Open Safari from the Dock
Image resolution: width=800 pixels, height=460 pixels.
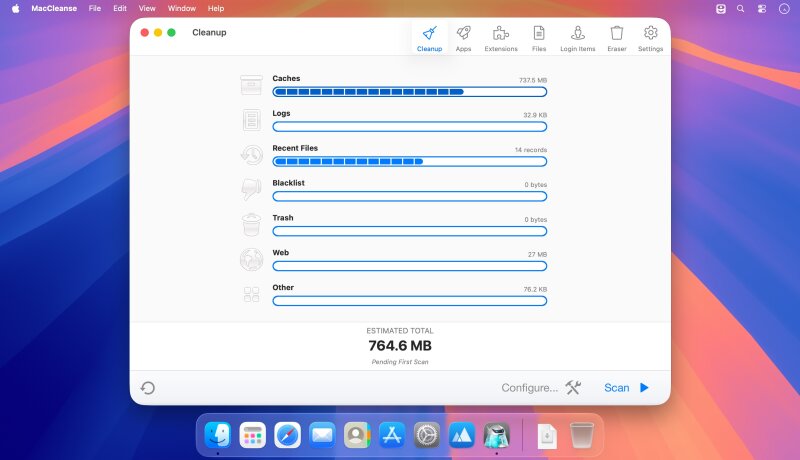point(287,435)
